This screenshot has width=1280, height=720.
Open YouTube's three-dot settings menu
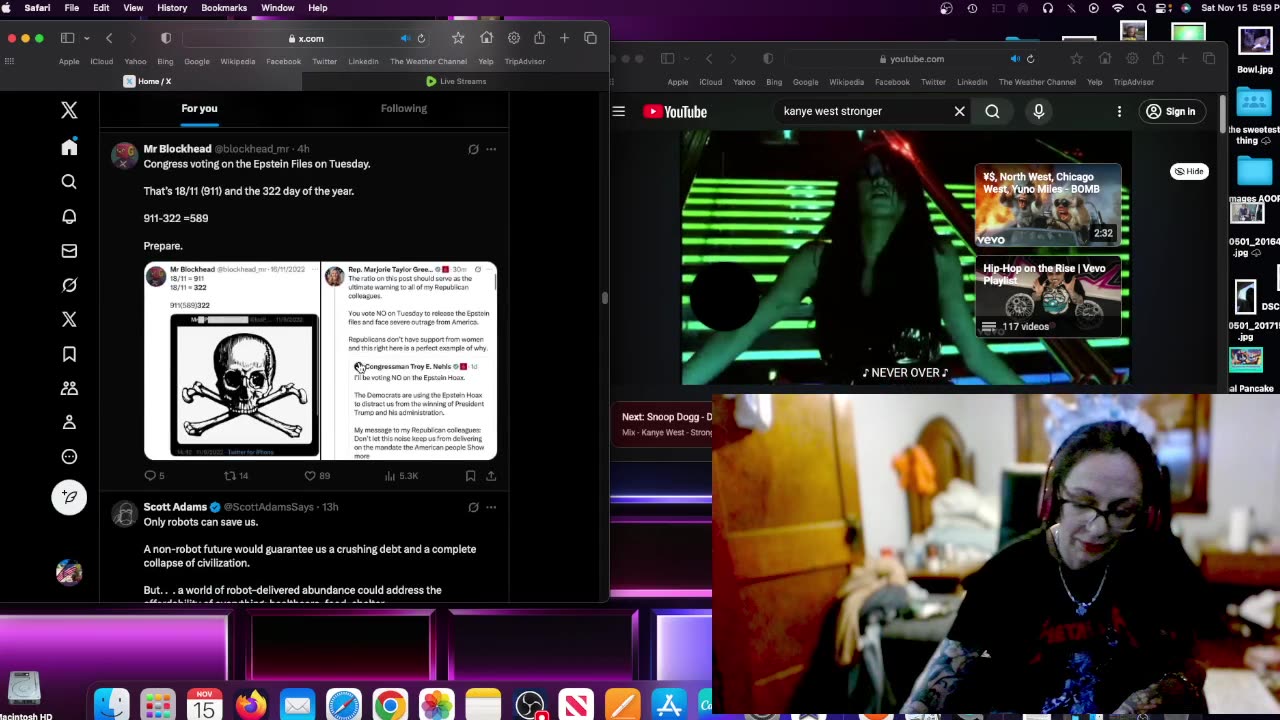pos(1119,112)
